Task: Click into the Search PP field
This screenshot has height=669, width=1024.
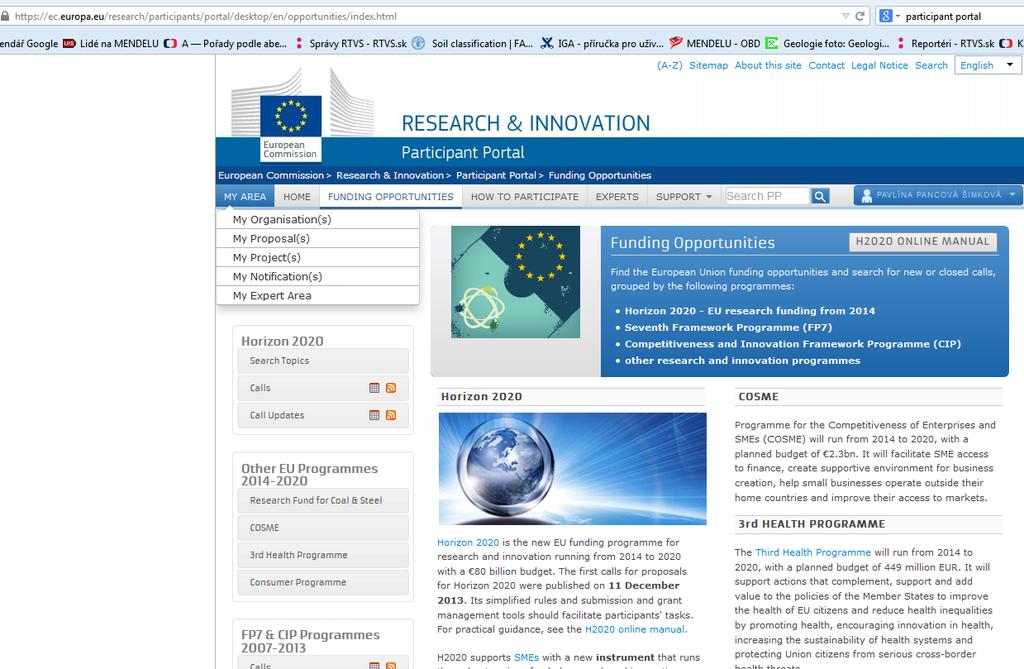Action: point(767,196)
